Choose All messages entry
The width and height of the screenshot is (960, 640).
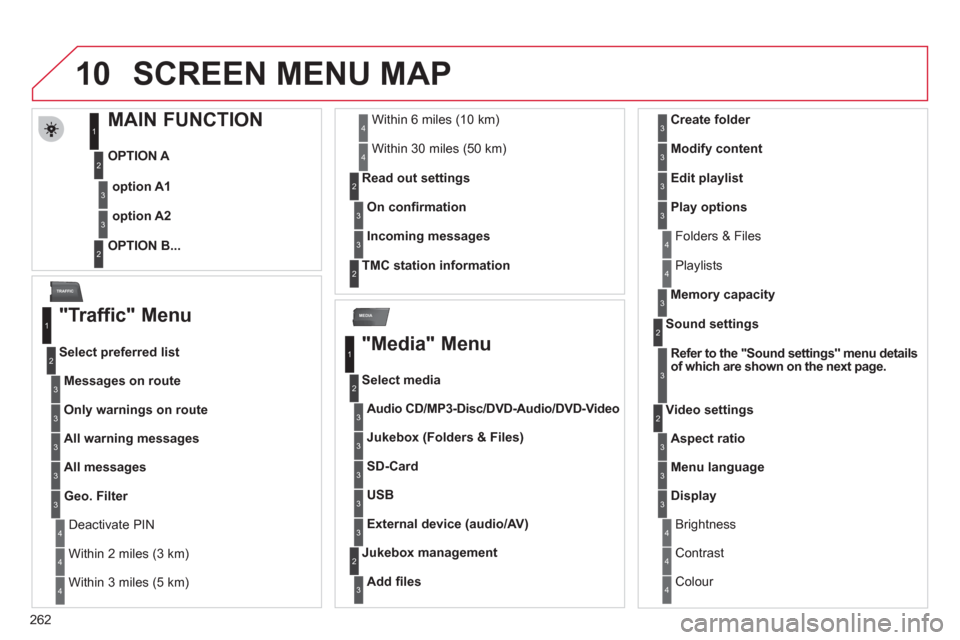(x=105, y=467)
